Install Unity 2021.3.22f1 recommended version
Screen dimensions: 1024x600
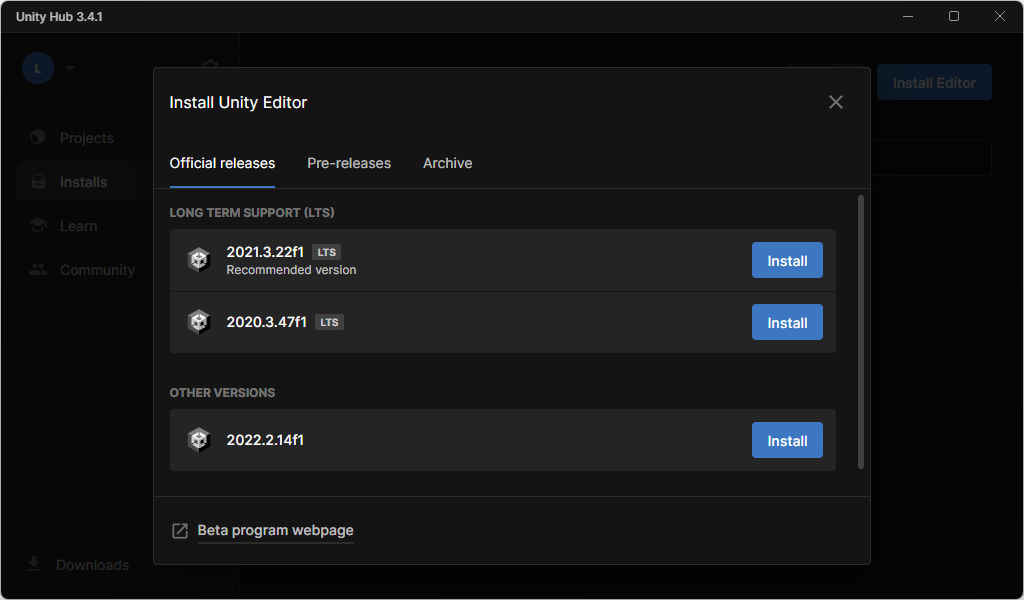(787, 261)
